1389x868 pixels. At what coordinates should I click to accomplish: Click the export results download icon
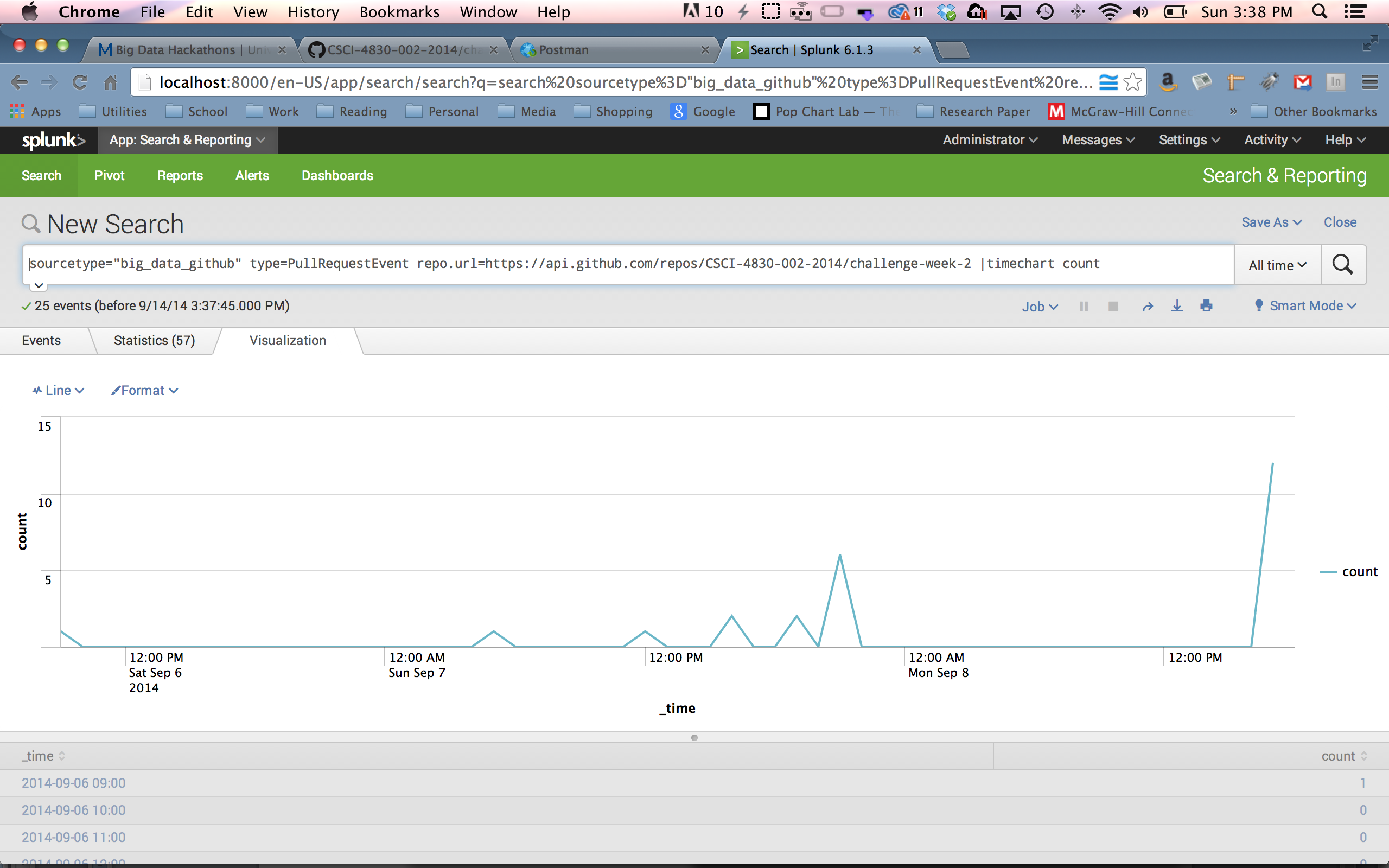[1177, 306]
